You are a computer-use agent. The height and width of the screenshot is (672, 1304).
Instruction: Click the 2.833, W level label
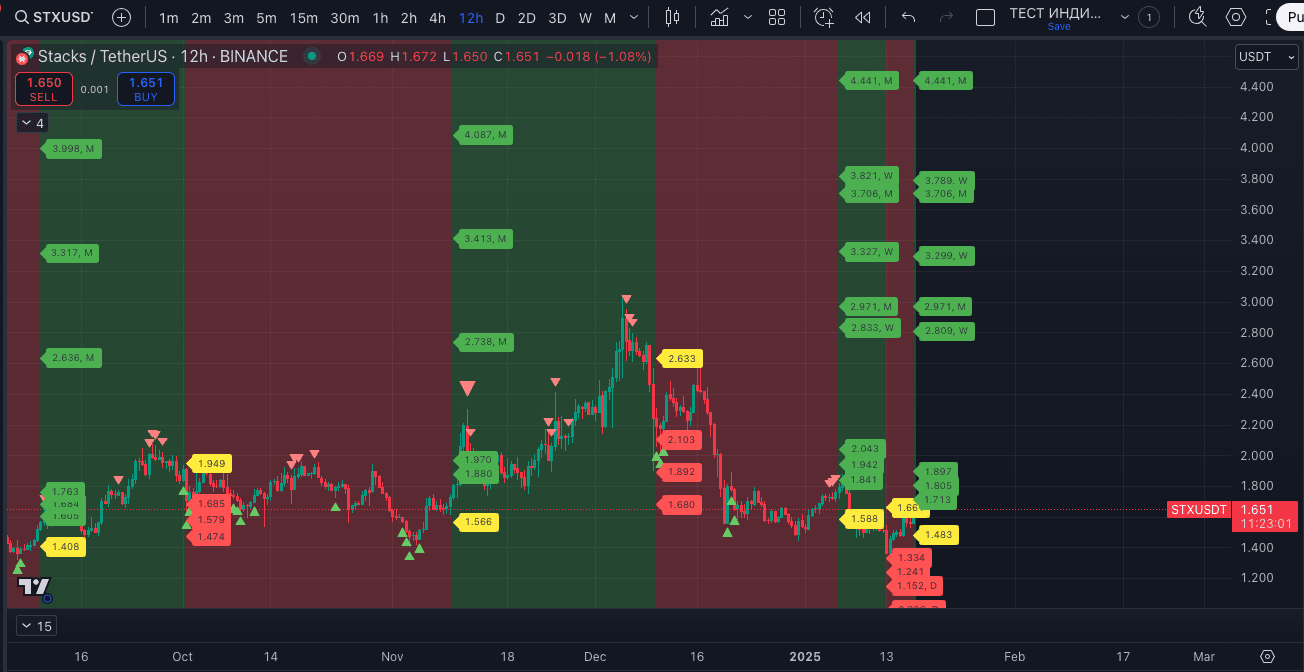pos(869,327)
